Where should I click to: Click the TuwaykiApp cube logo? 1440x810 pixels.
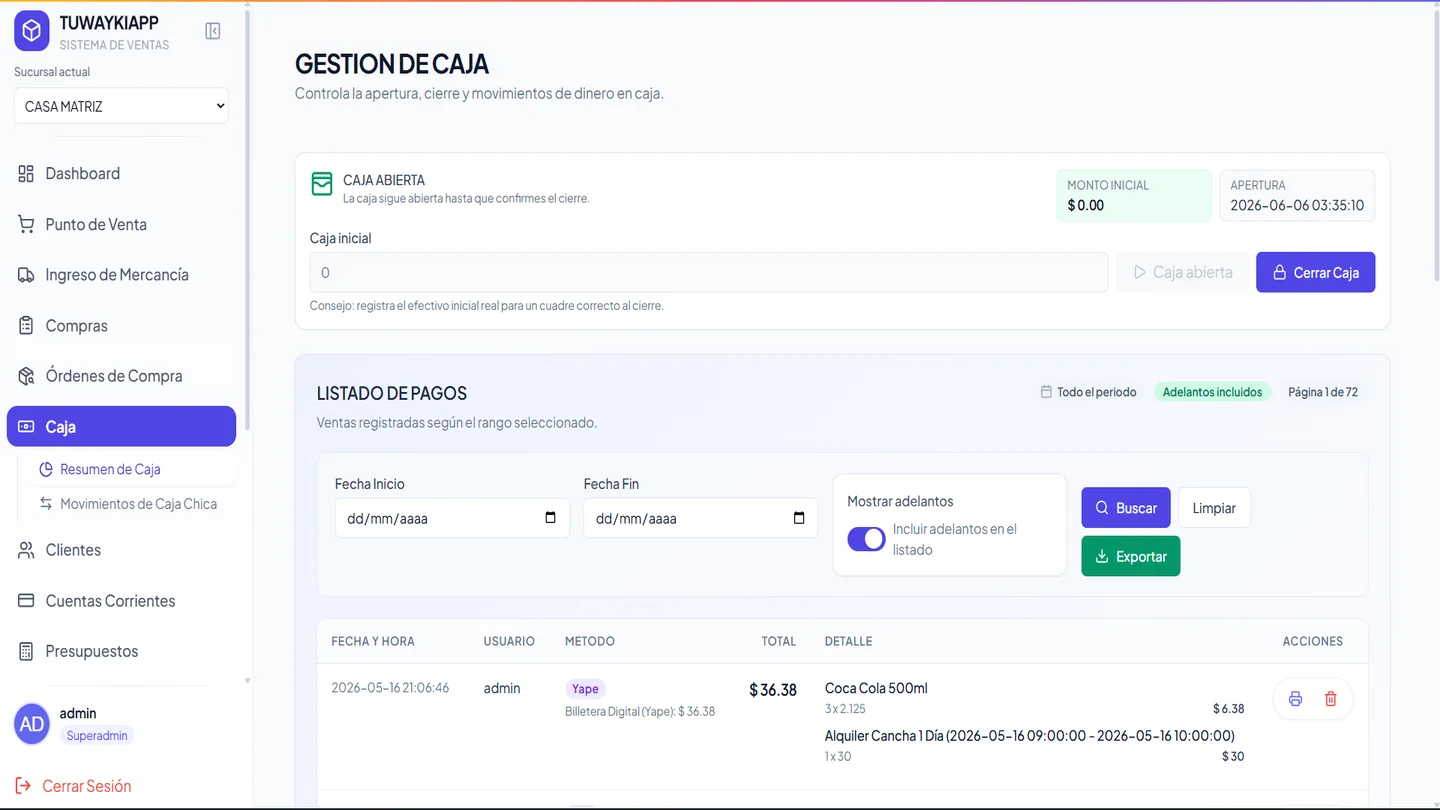pos(32,32)
